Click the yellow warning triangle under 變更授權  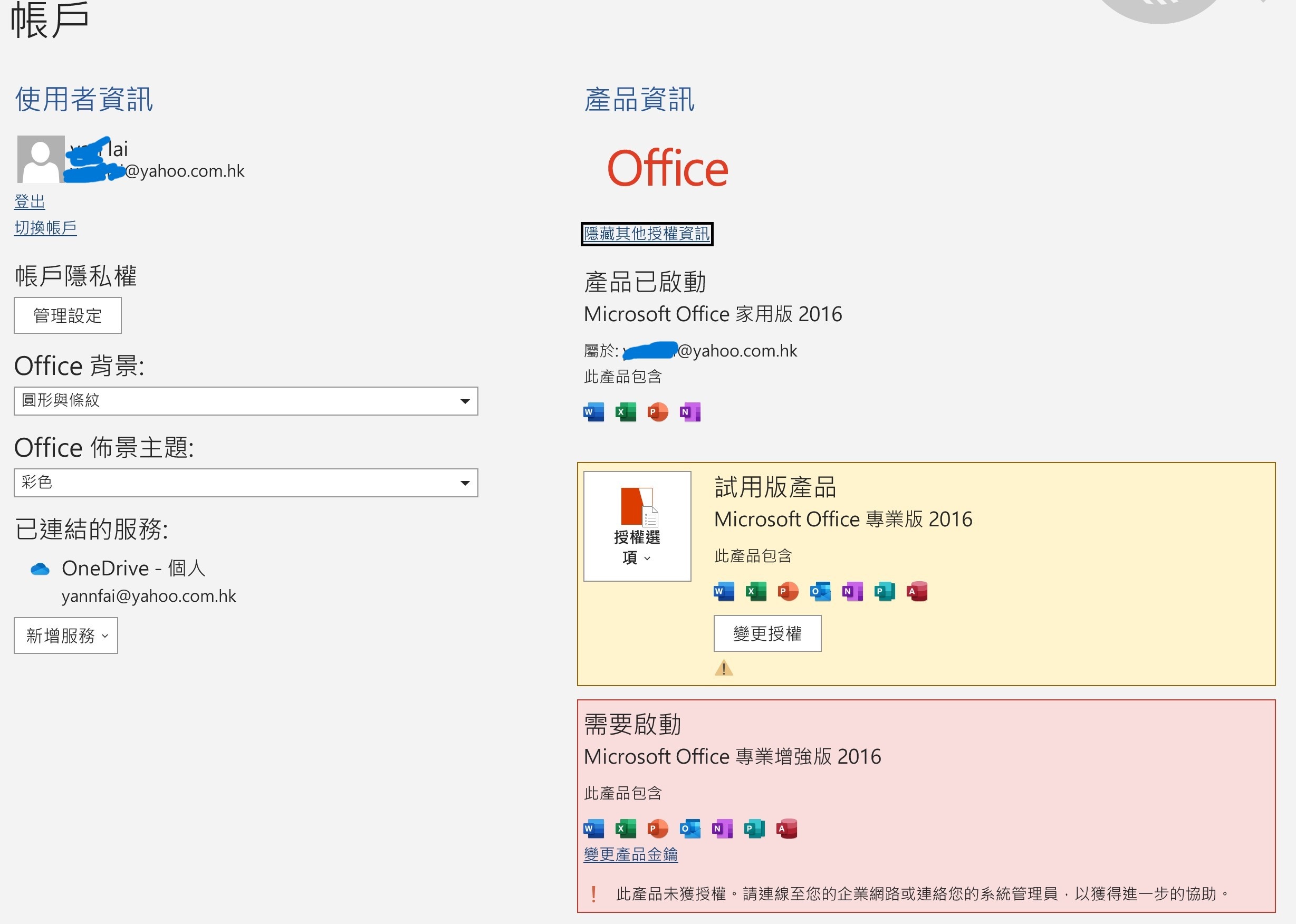[x=724, y=668]
